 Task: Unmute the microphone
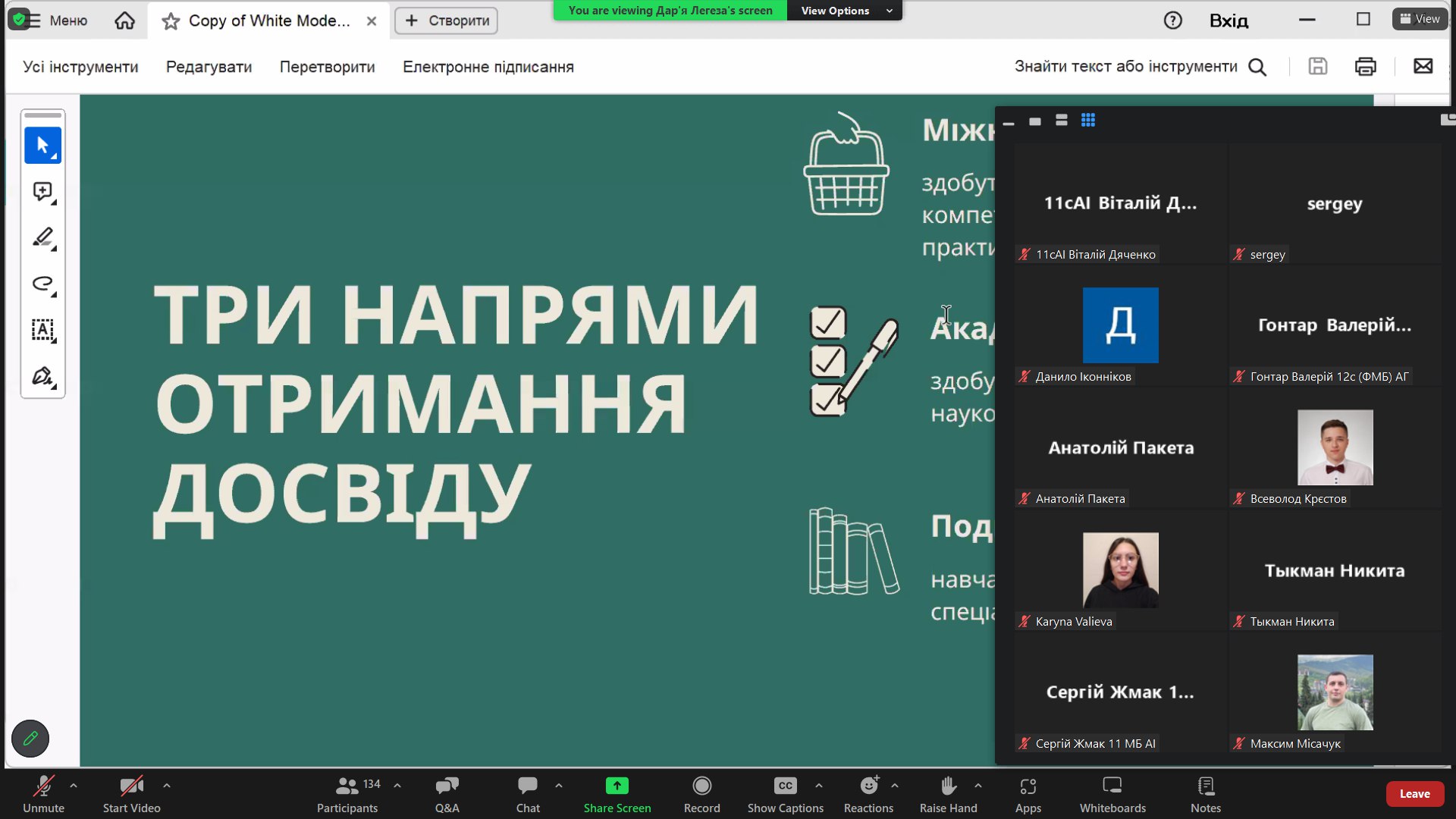[43, 793]
